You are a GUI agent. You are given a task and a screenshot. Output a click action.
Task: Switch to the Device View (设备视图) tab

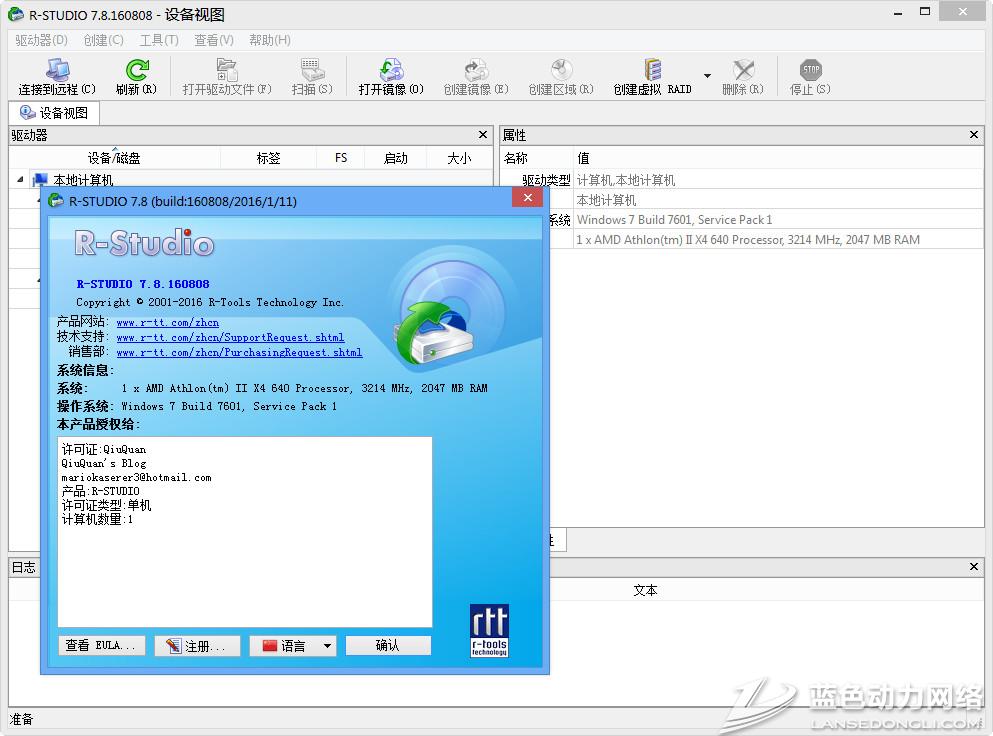[x=55, y=113]
